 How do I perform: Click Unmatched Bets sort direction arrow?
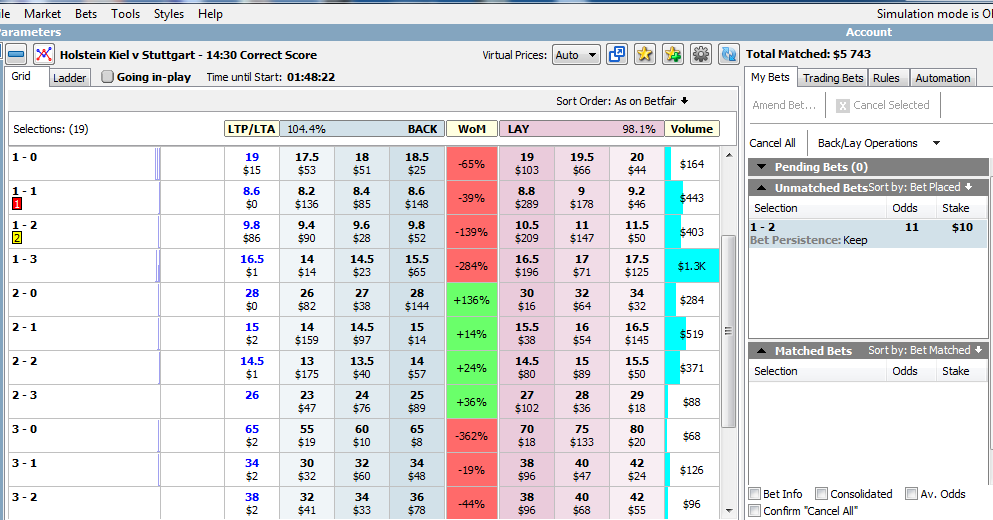968,187
